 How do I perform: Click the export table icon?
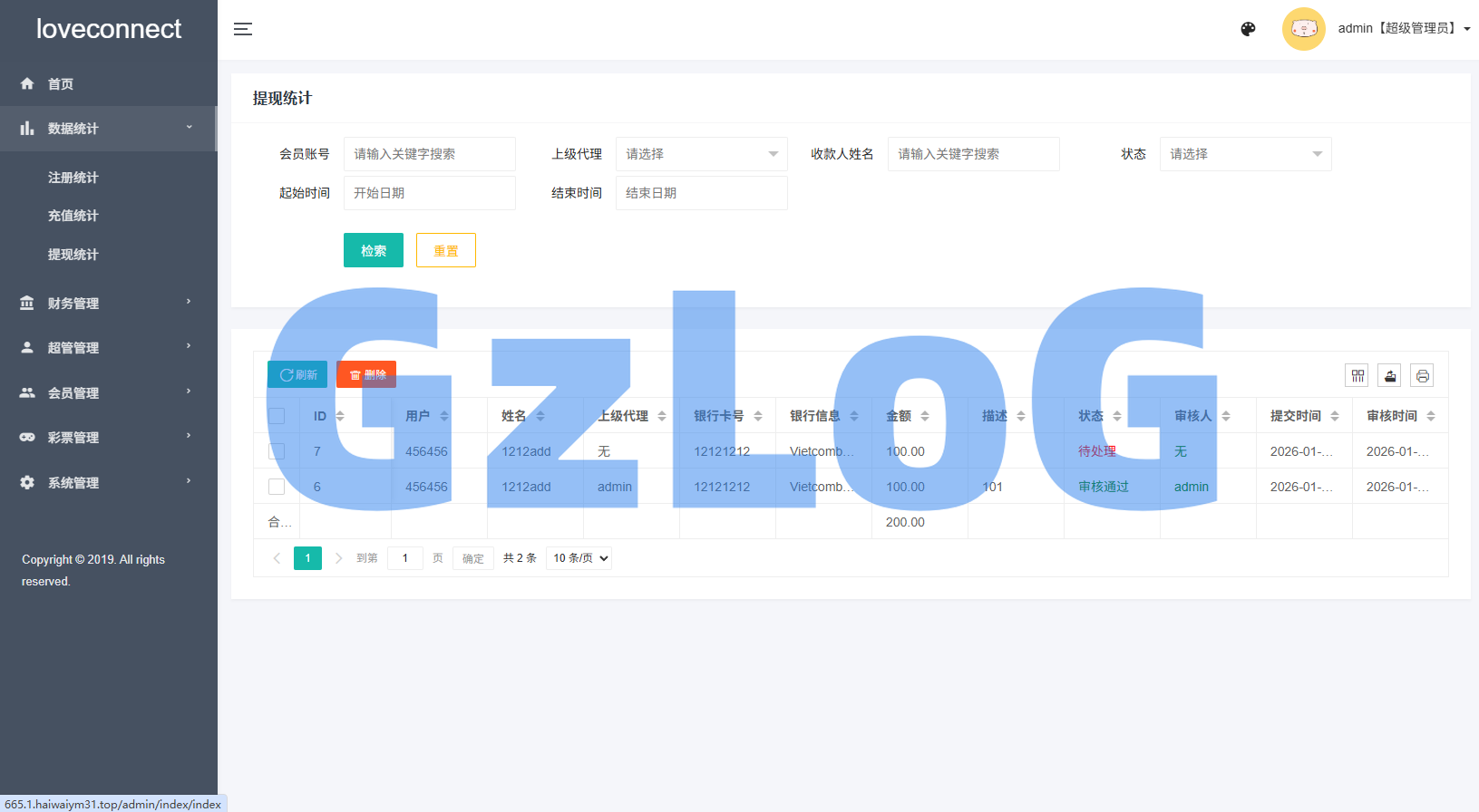(1389, 375)
